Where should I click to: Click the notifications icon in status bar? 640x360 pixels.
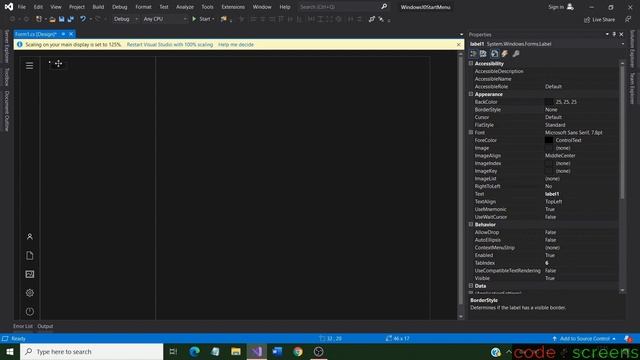click(x=628, y=339)
